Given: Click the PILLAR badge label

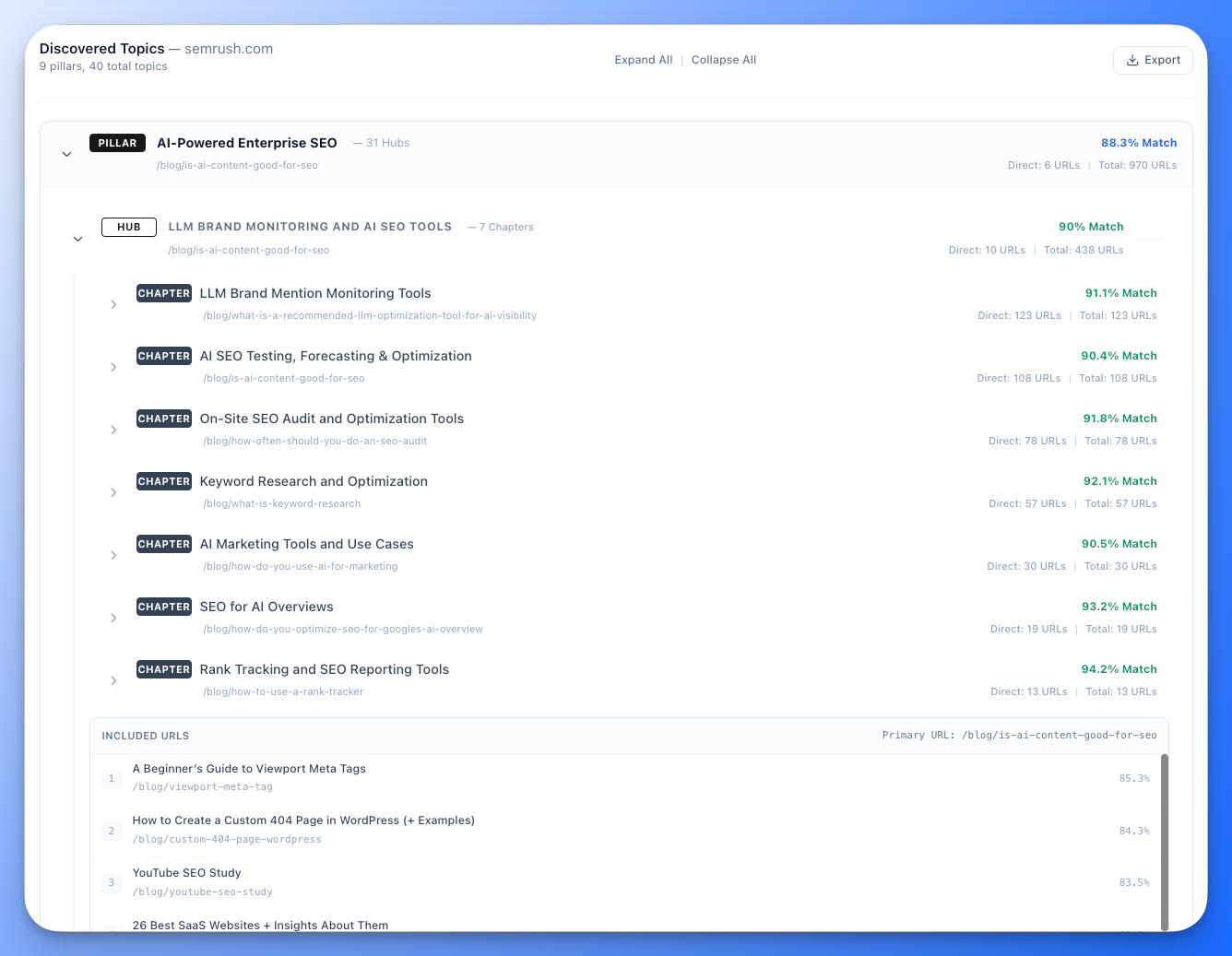Looking at the screenshot, I should 117,143.
